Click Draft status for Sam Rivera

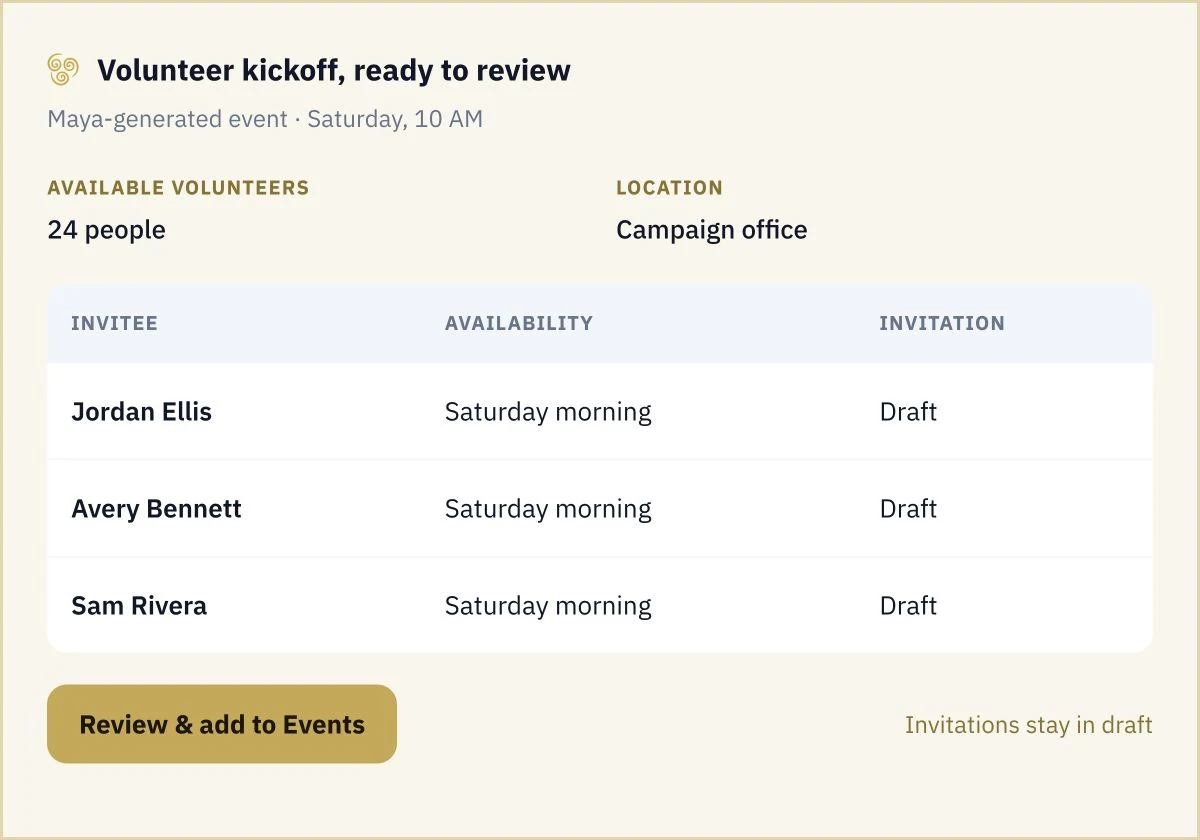click(x=908, y=605)
